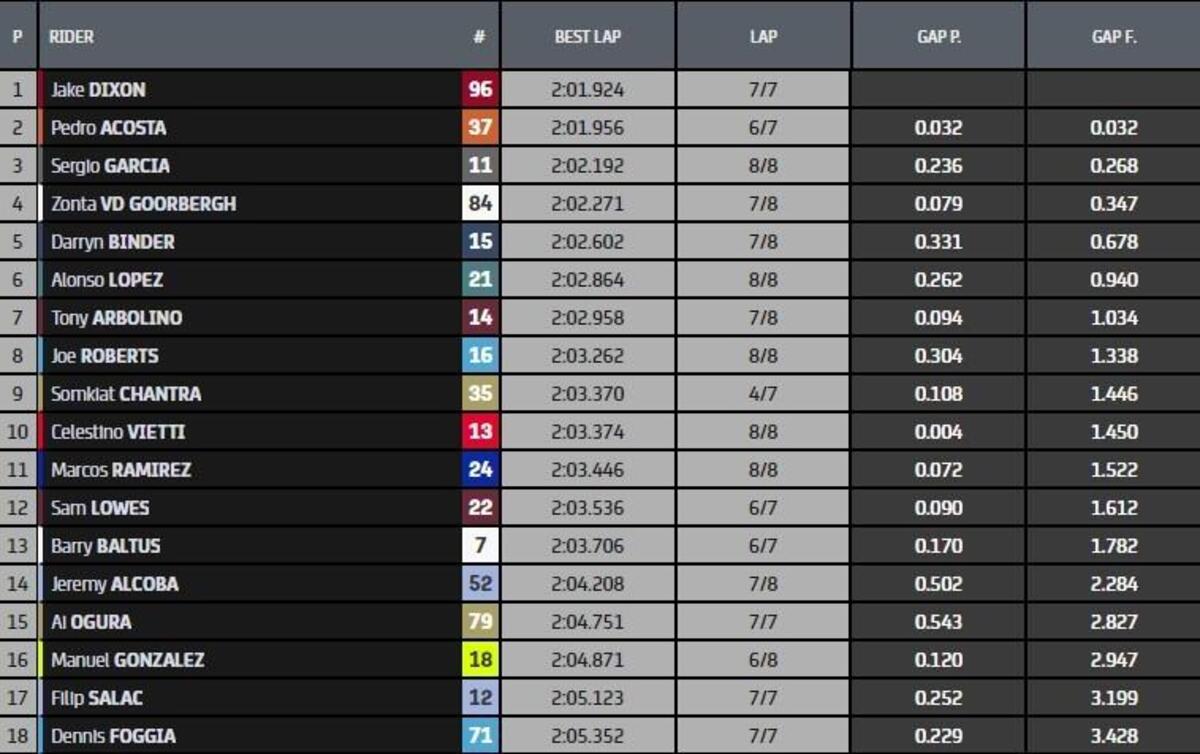The image size is (1200, 754).
Task: Click Dennis Foggia's number 71 badge
Action: (480, 736)
